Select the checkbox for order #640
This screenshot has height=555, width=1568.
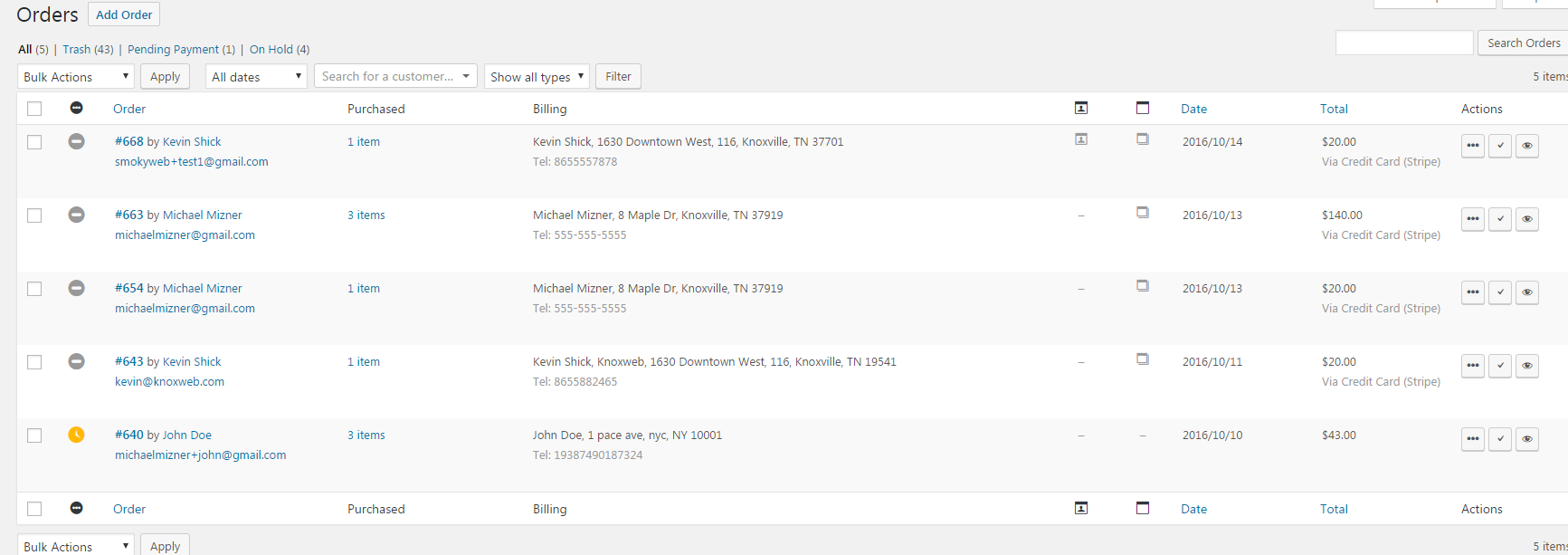[x=34, y=435]
